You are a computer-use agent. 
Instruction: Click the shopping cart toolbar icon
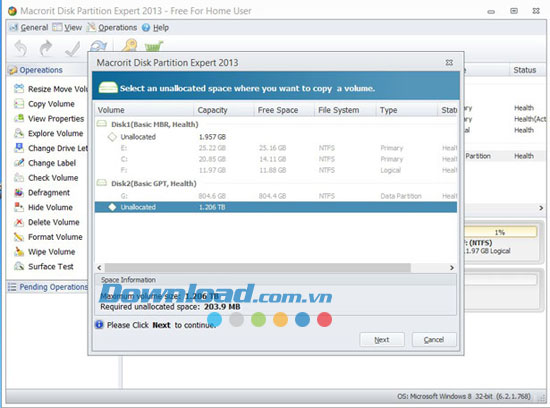(154, 46)
